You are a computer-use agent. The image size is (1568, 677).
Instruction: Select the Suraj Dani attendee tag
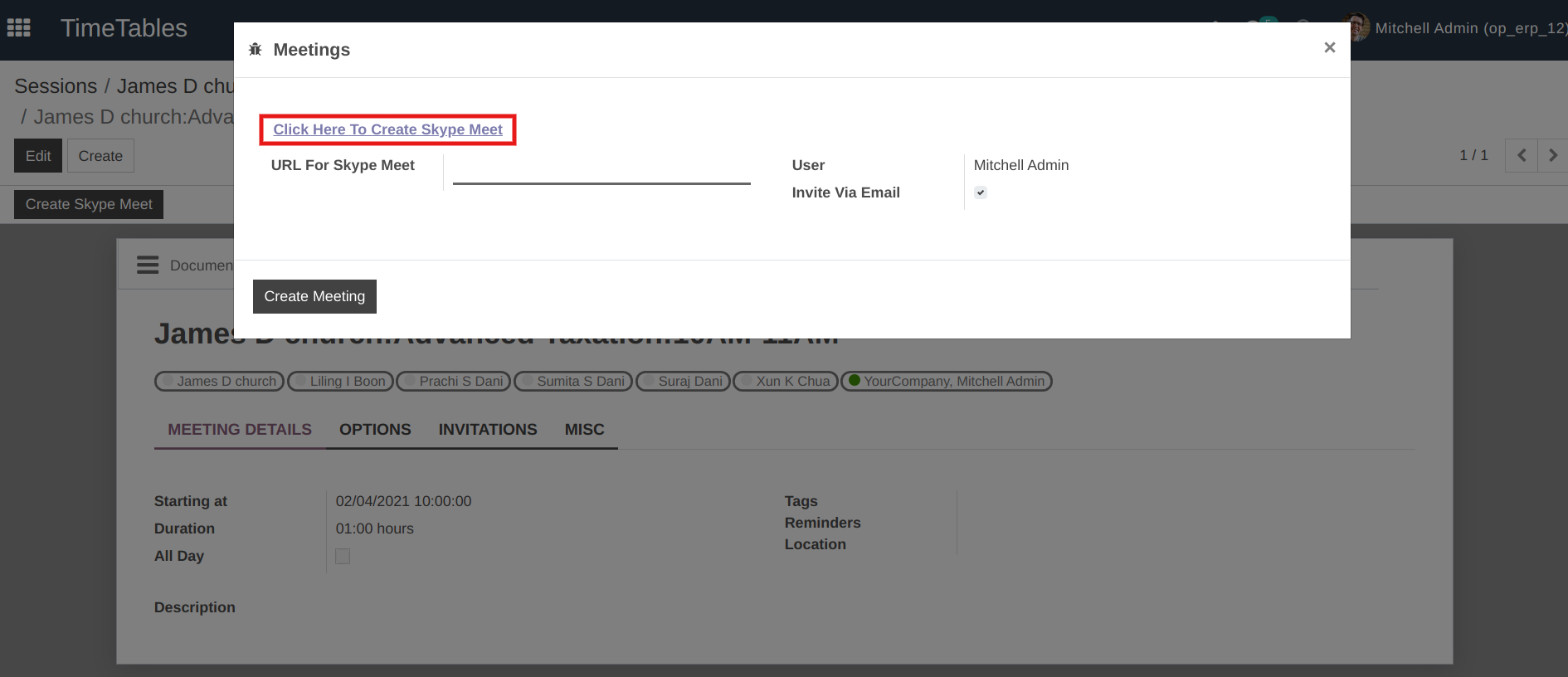point(683,381)
